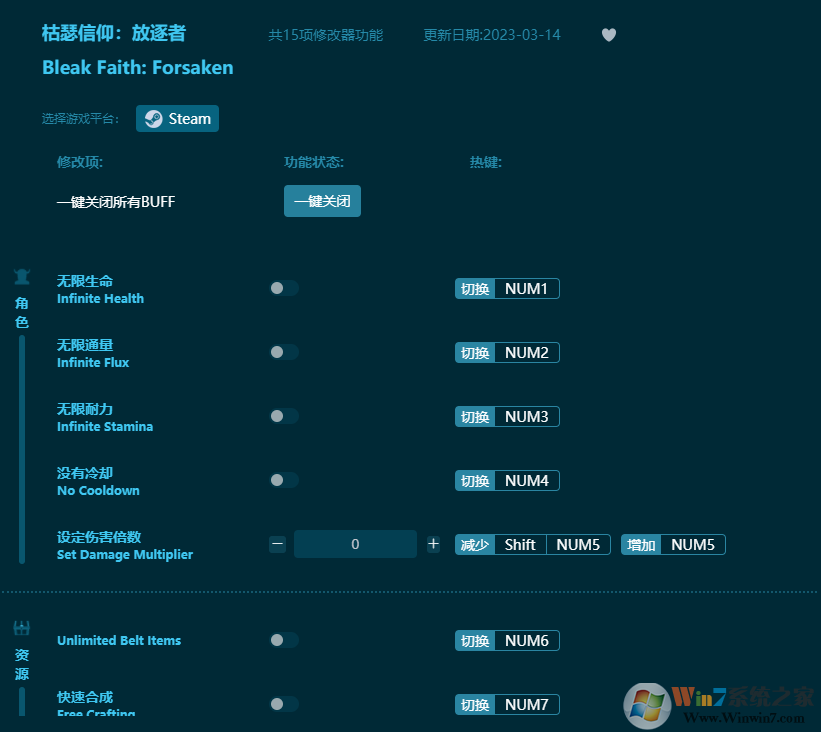The width and height of the screenshot is (821, 732).
Task: Click the plus icon beside damage multiplier
Action: [x=433, y=544]
